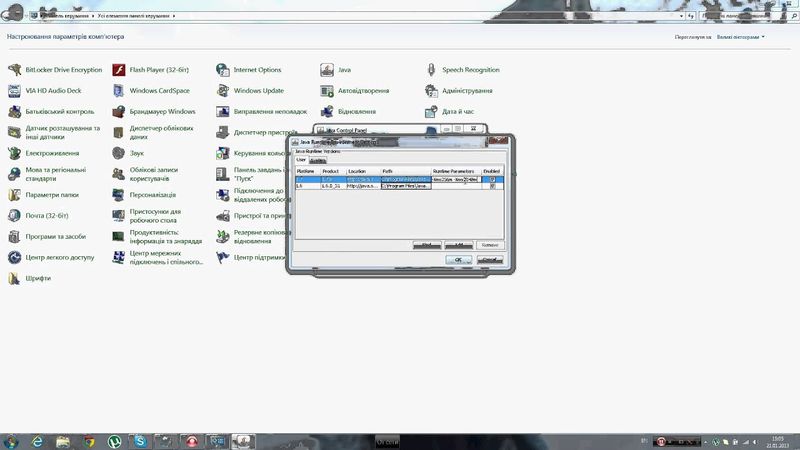Image resolution: width=800 pixels, height=450 pixels.
Task: Open the Java control panel icon
Action: (327, 70)
